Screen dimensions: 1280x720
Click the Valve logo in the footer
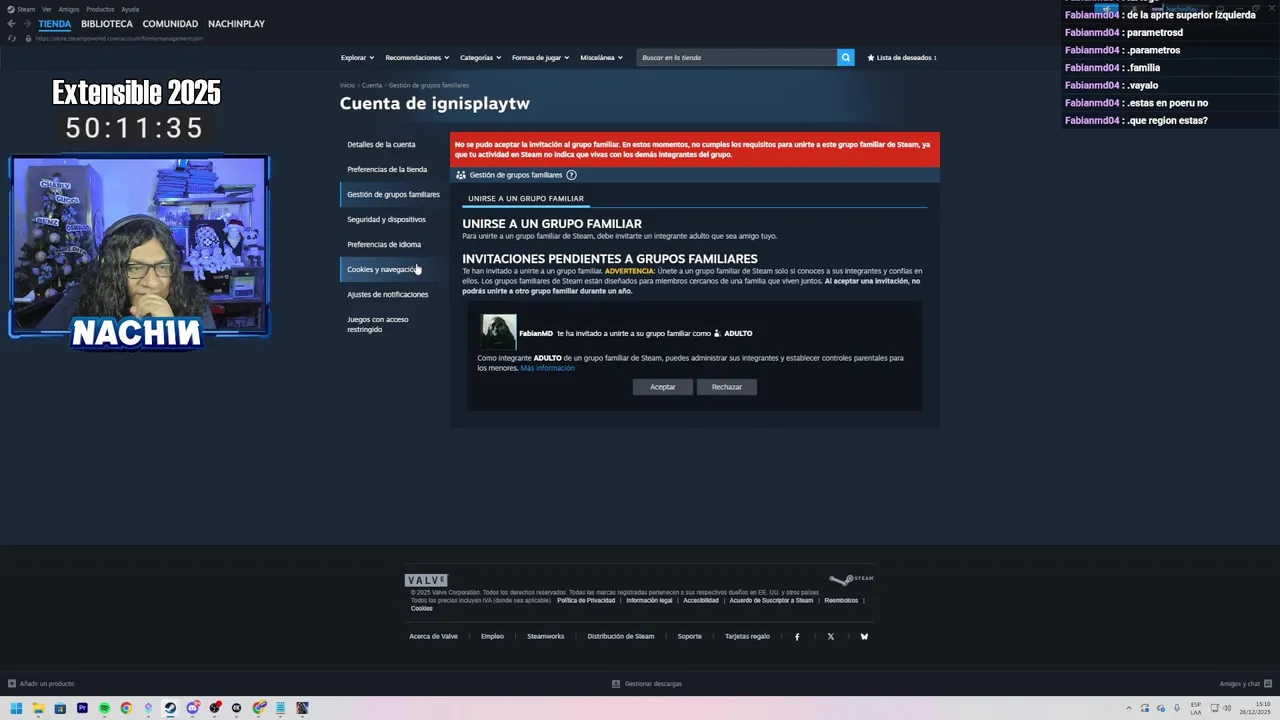coord(426,580)
